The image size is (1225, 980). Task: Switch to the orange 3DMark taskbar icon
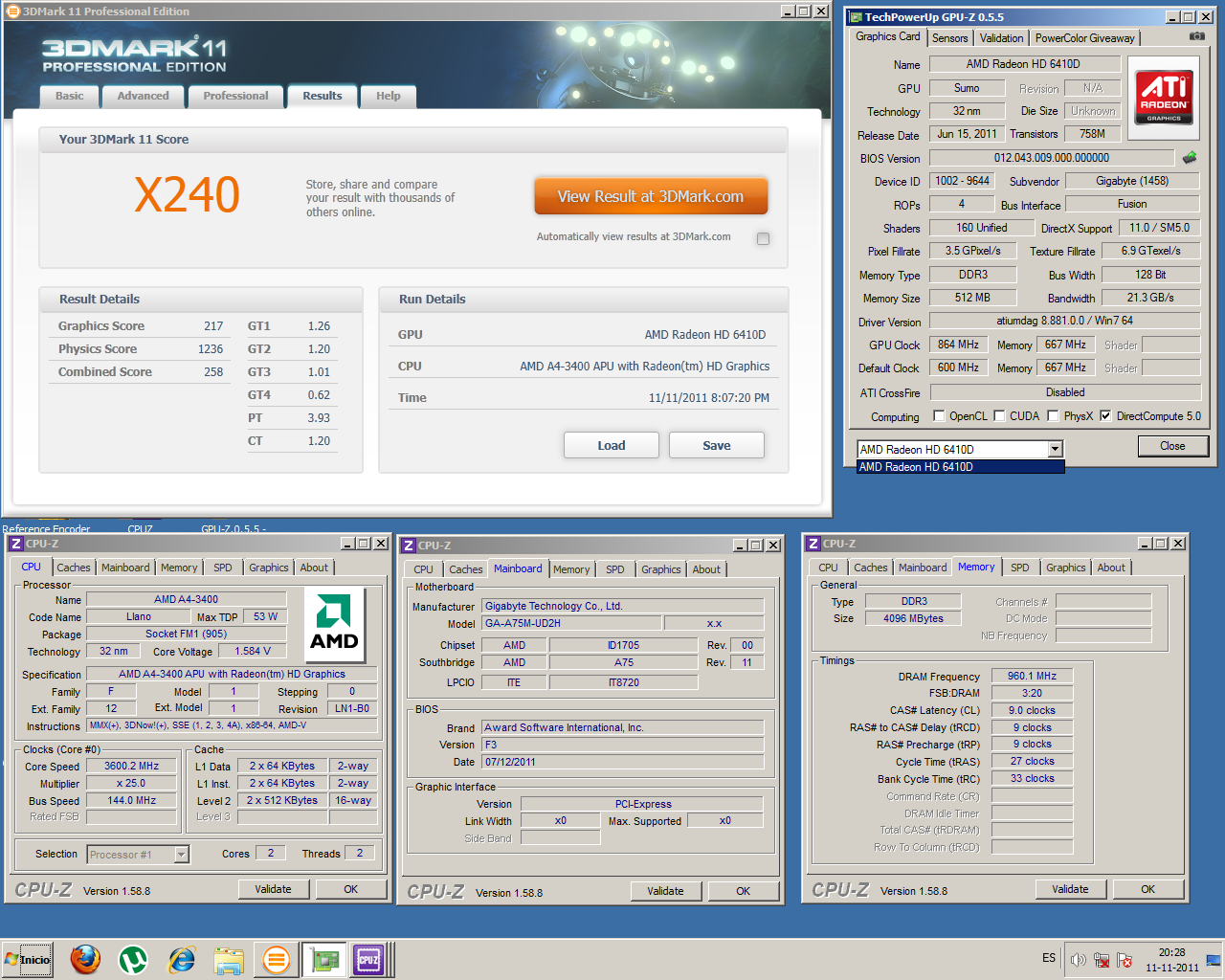coord(277,960)
